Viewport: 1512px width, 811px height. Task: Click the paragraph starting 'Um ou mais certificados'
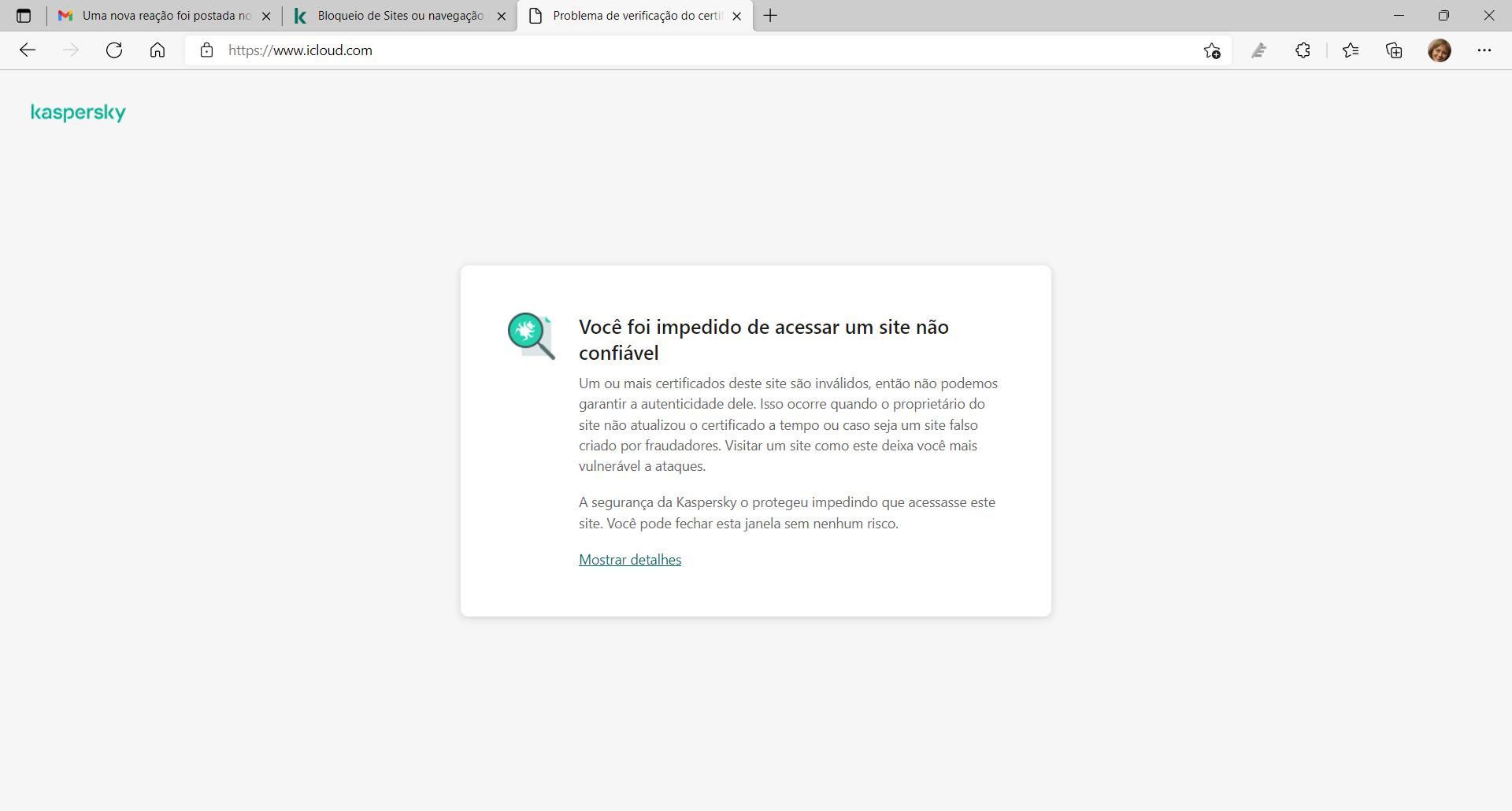[x=788, y=425]
